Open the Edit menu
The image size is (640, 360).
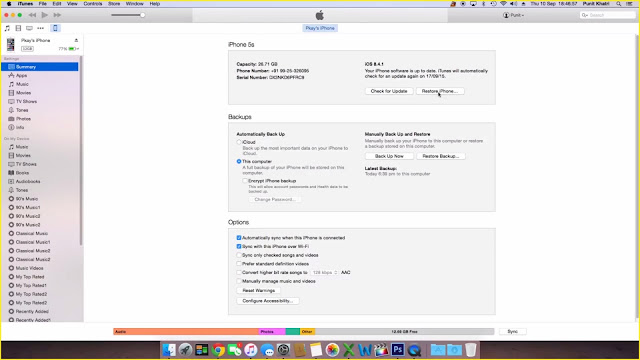57,4
